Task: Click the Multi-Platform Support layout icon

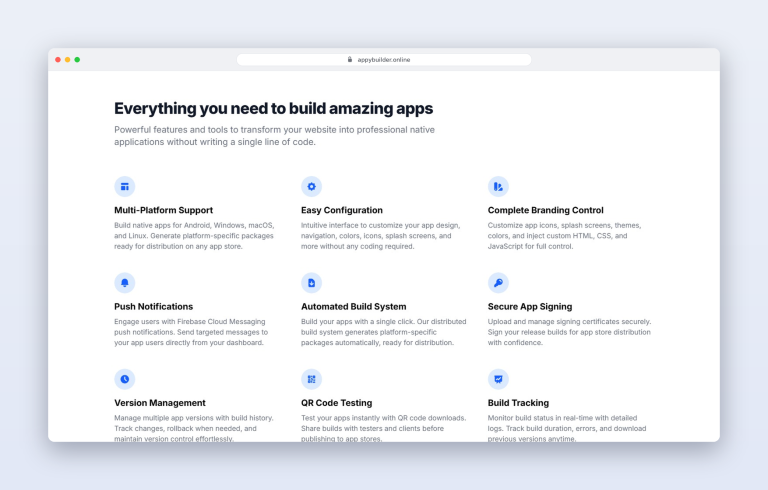Action: (x=124, y=186)
